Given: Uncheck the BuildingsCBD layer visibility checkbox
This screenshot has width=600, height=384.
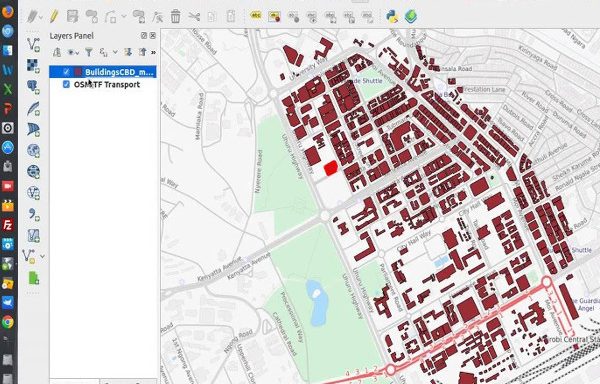Looking at the screenshot, I should pos(66,72).
